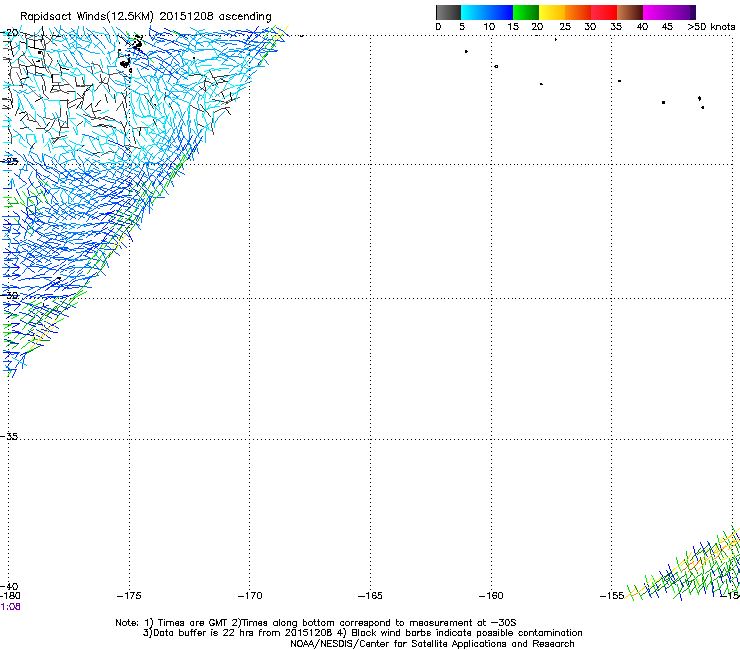Click the '-160' longitude axis label
This screenshot has width=740, height=650.
point(491,596)
